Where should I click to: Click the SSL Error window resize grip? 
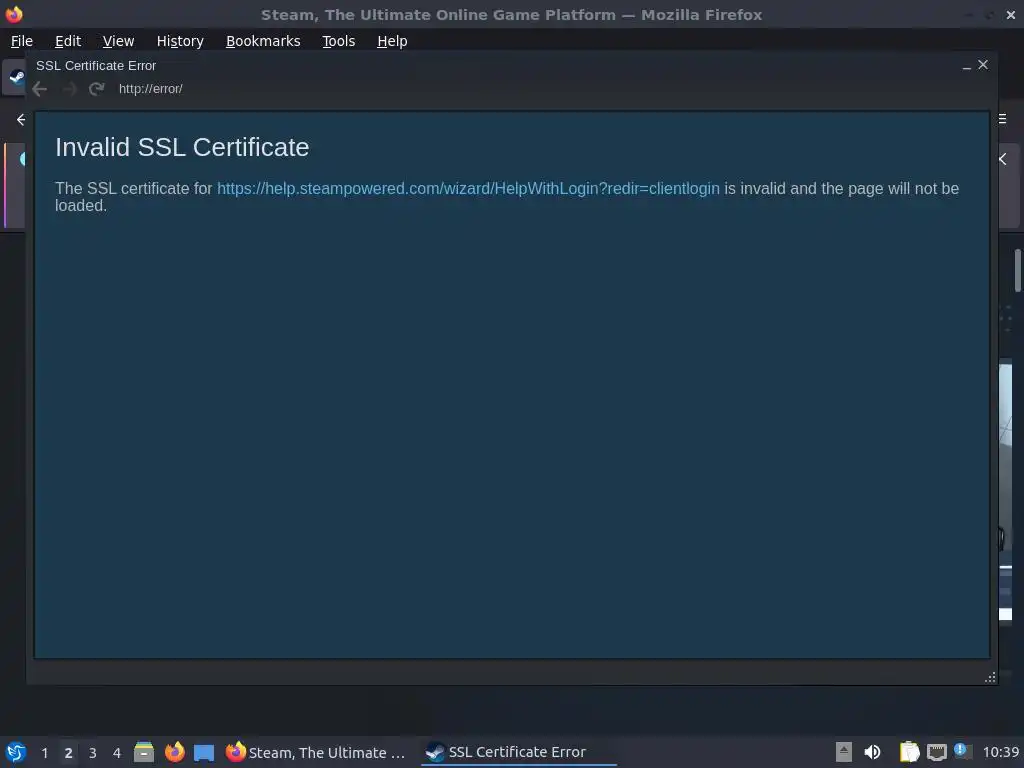[x=990, y=677]
